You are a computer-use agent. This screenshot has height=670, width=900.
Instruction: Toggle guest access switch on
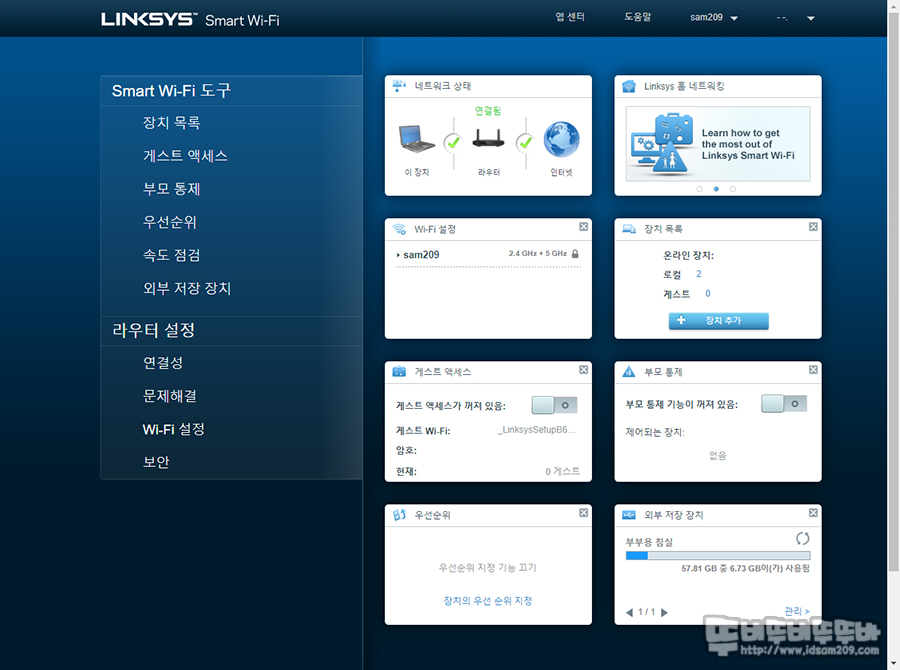coord(554,405)
